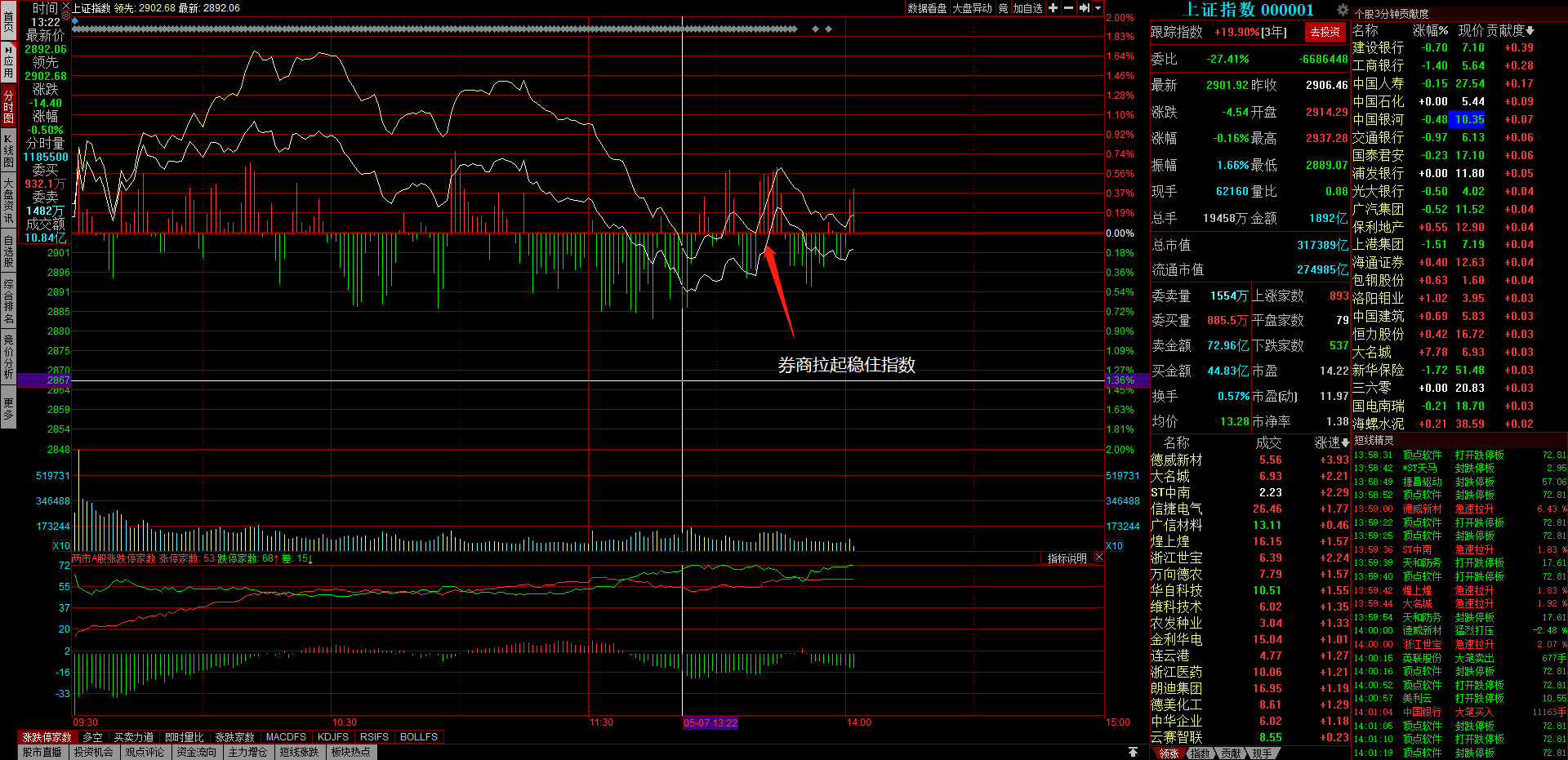Select 自选股 in the left sidebar
The image size is (1568, 760).
(8, 251)
